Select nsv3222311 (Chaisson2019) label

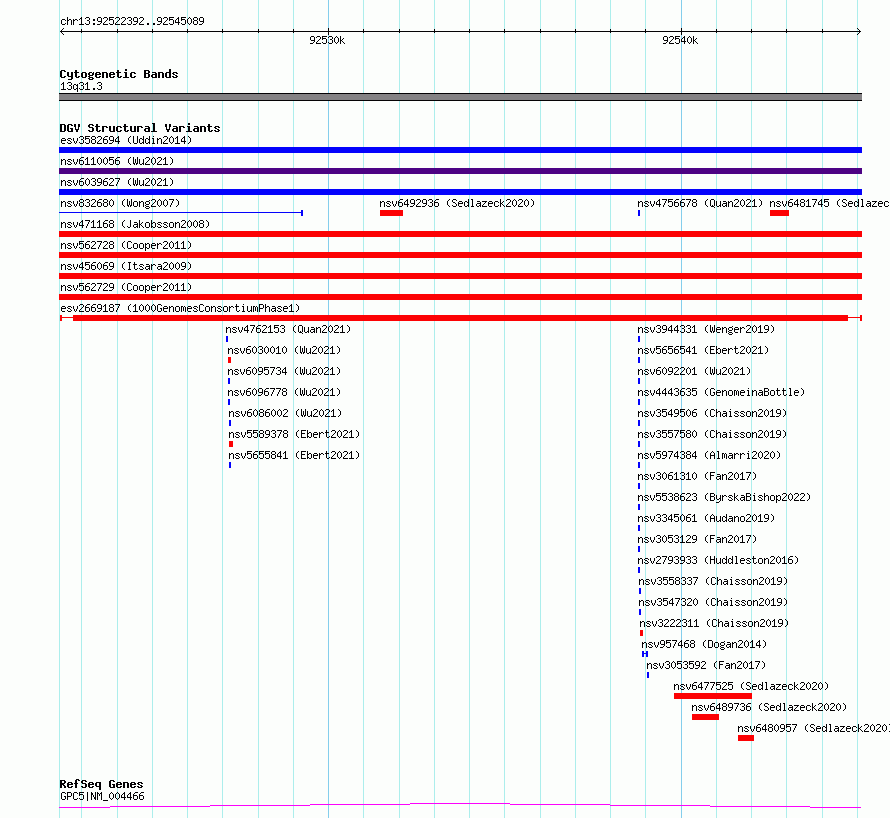(715, 623)
